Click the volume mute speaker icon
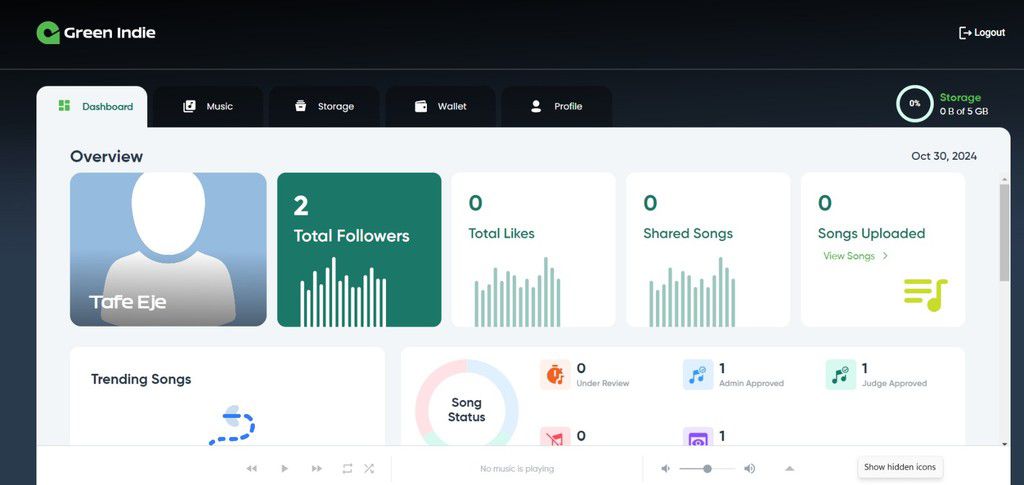The image size is (1024, 485). (x=666, y=468)
